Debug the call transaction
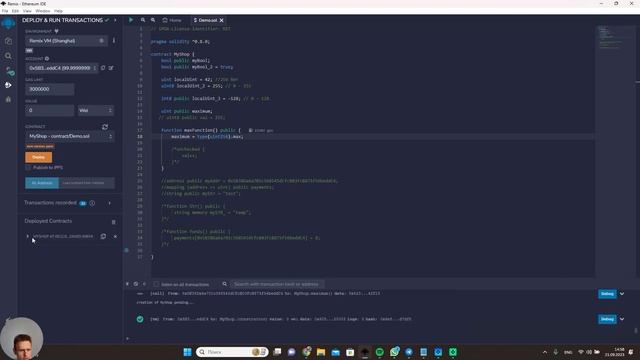This screenshot has width=640, height=360. click(607, 294)
